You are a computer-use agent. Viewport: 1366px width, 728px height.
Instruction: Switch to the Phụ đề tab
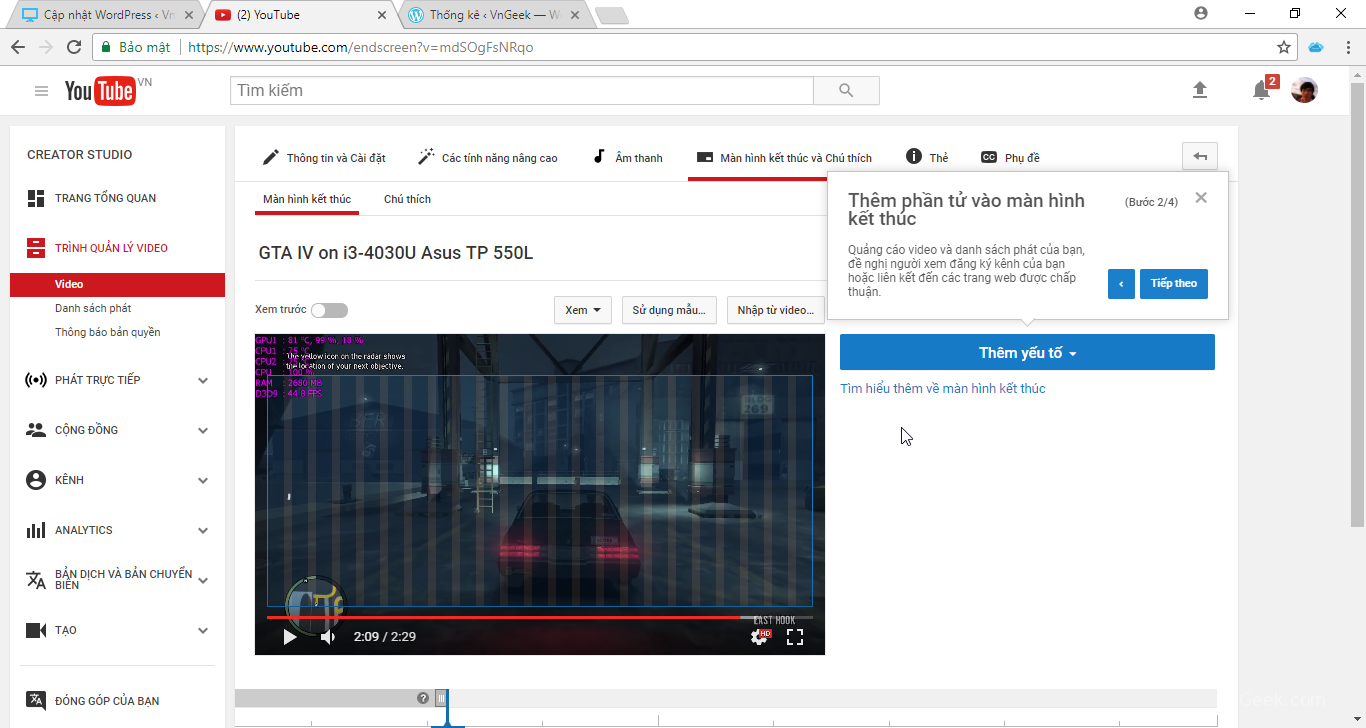[1010, 157]
